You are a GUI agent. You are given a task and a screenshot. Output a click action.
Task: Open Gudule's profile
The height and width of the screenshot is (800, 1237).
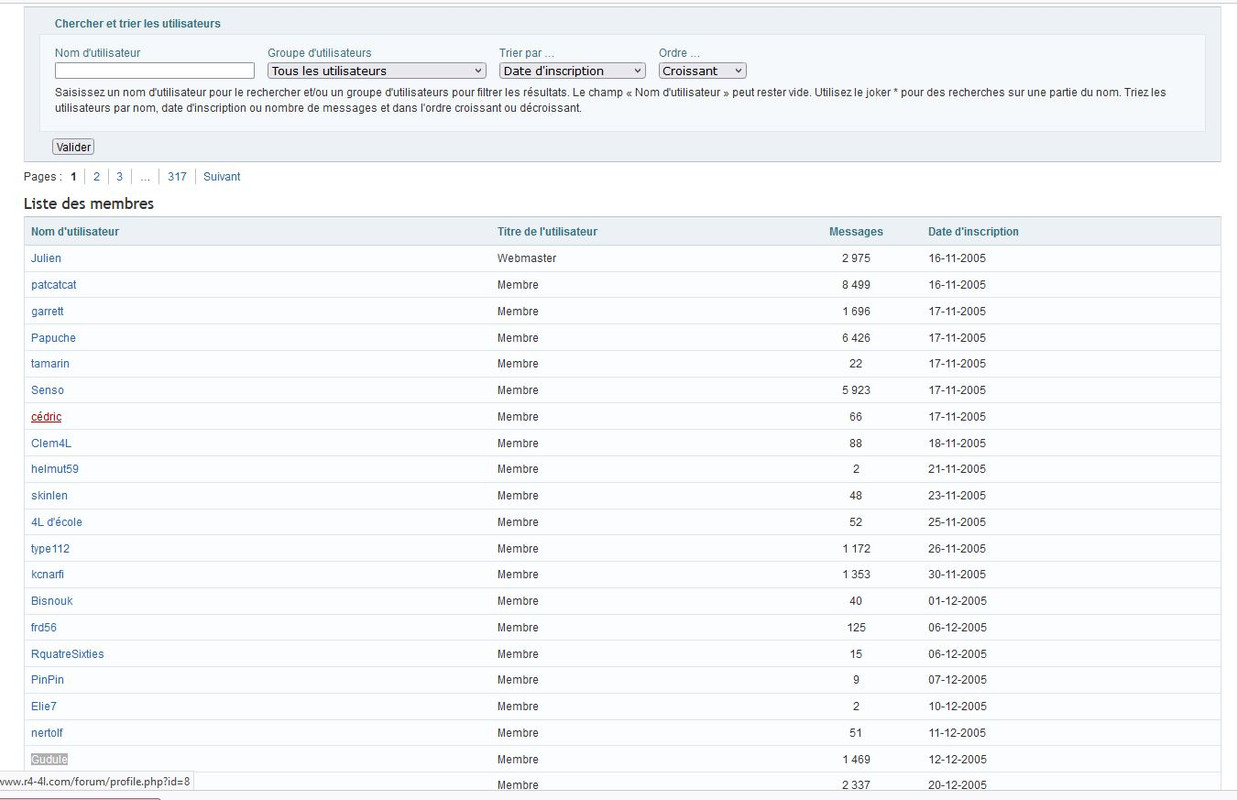coord(49,760)
